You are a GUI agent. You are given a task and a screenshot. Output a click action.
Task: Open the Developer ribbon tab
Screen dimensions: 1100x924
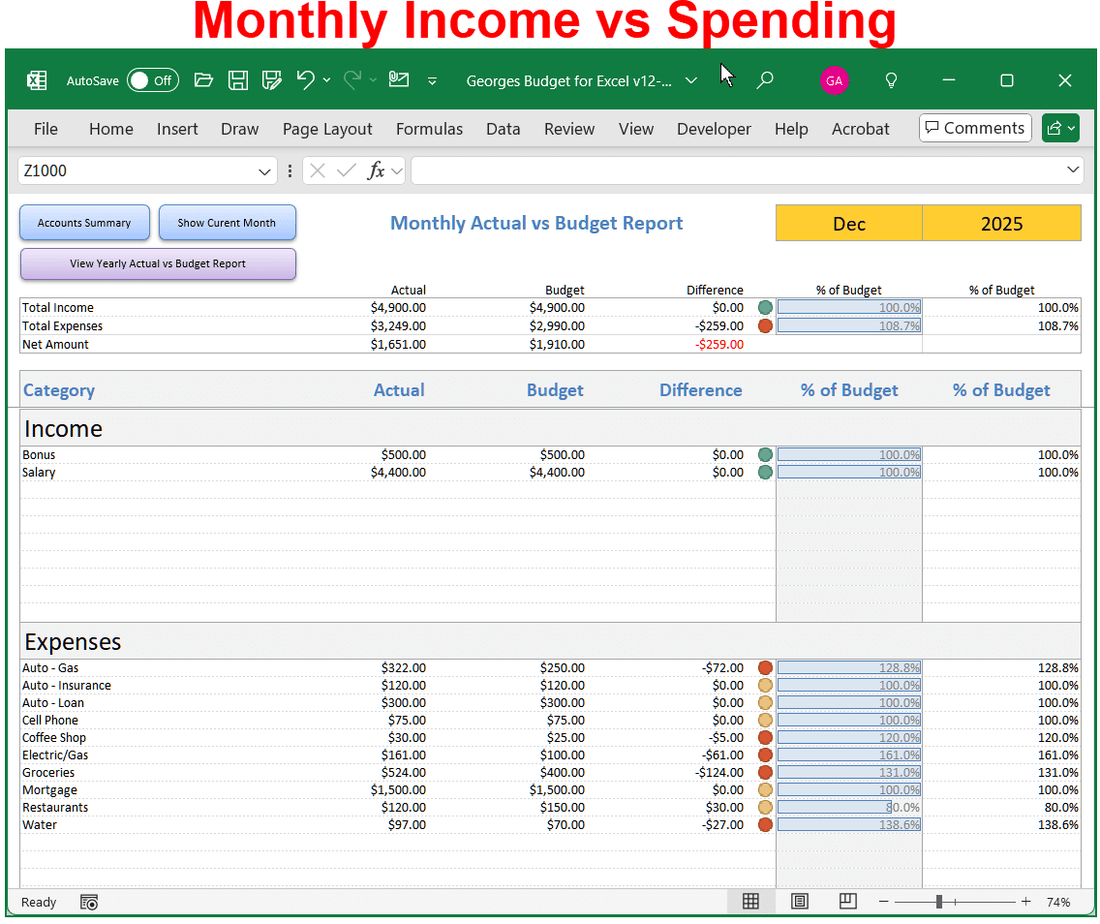pyautogui.click(x=714, y=129)
